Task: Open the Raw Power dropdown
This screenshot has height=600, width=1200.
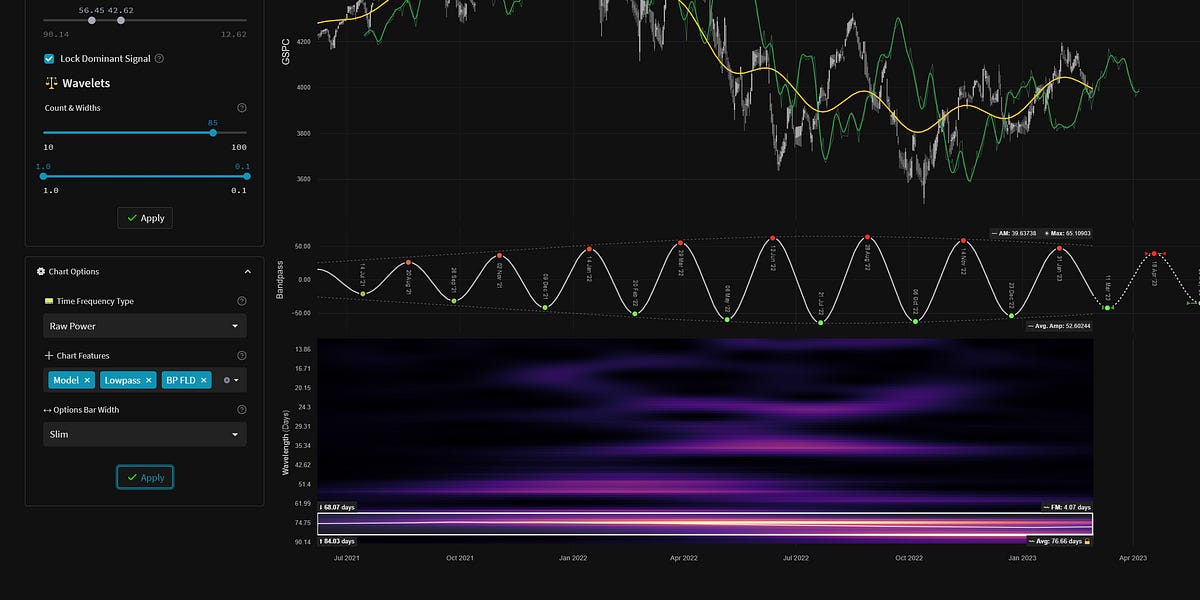Action: pyautogui.click(x=145, y=325)
